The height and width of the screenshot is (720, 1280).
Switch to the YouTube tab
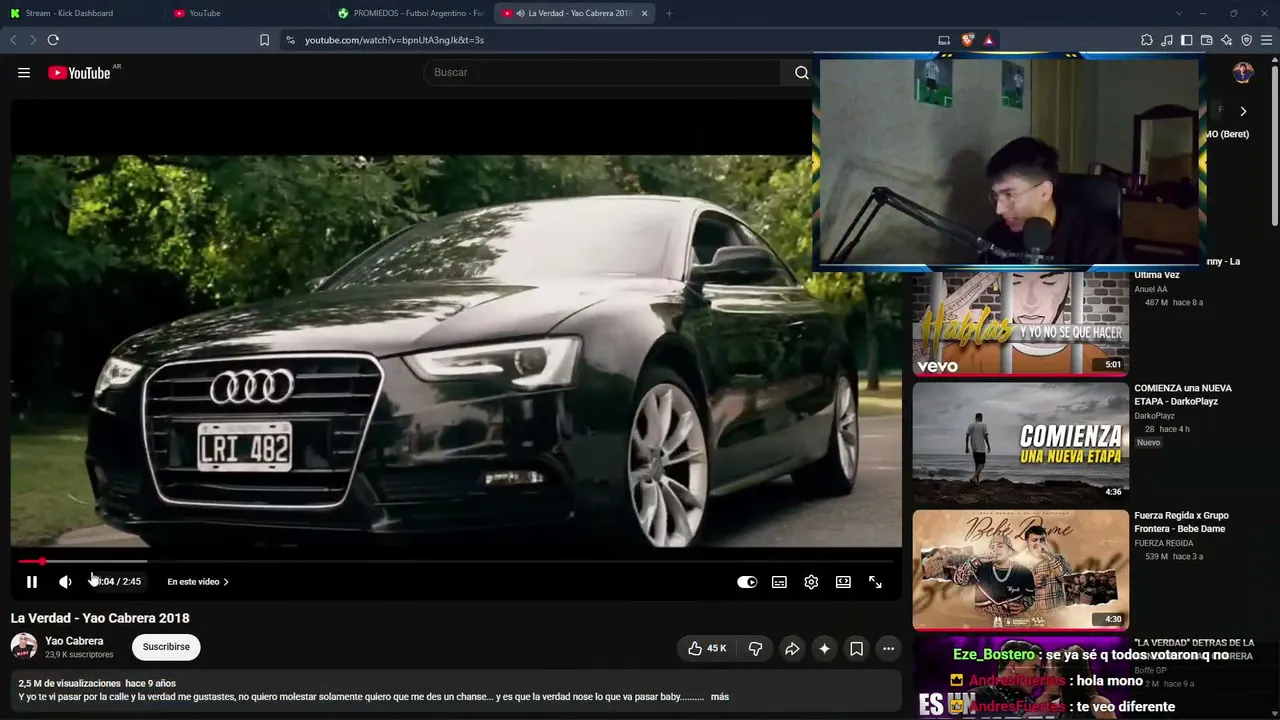pos(245,13)
